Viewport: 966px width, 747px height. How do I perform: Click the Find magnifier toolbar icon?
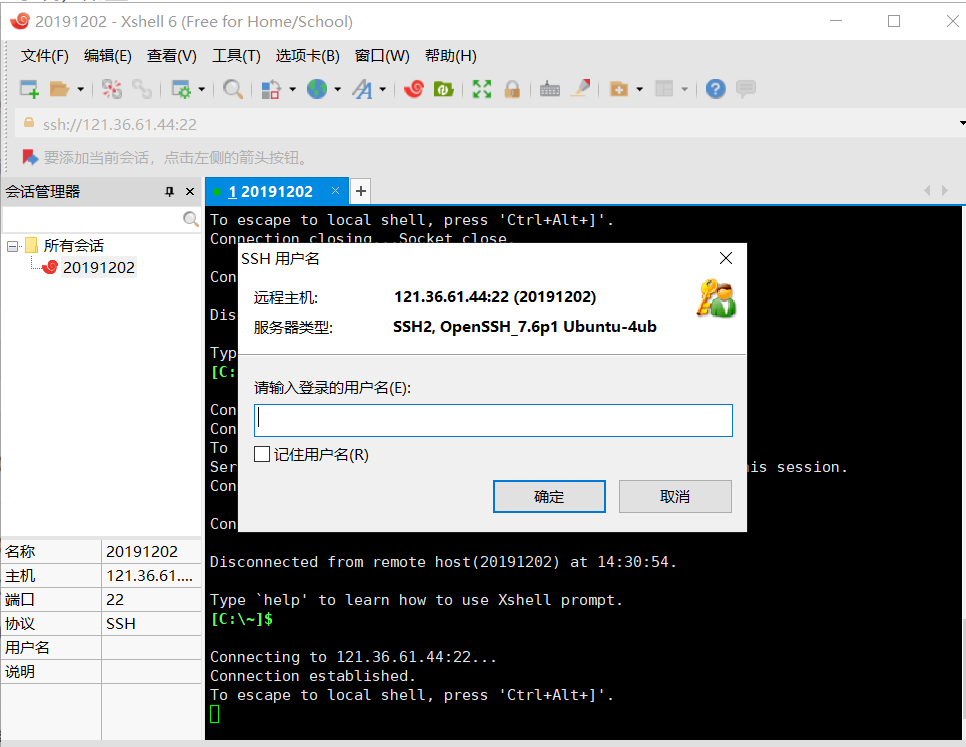pyautogui.click(x=232, y=89)
